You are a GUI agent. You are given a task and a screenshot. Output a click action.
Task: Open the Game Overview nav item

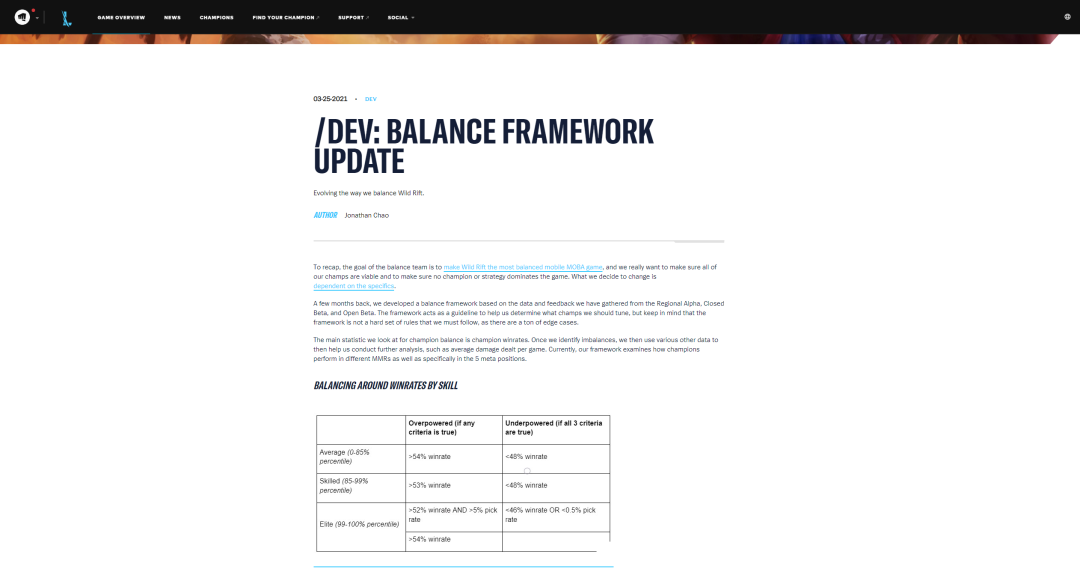tap(121, 17)
